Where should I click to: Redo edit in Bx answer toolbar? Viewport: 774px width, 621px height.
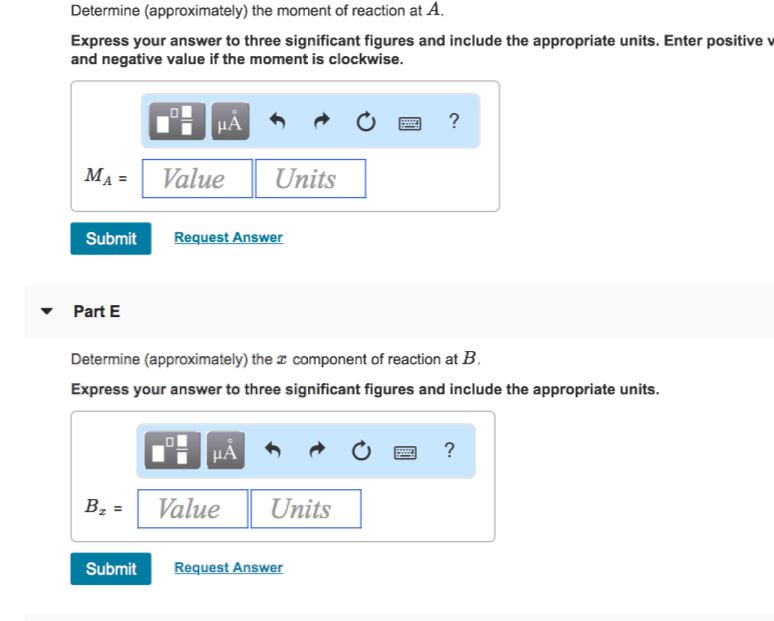(318, 452)
